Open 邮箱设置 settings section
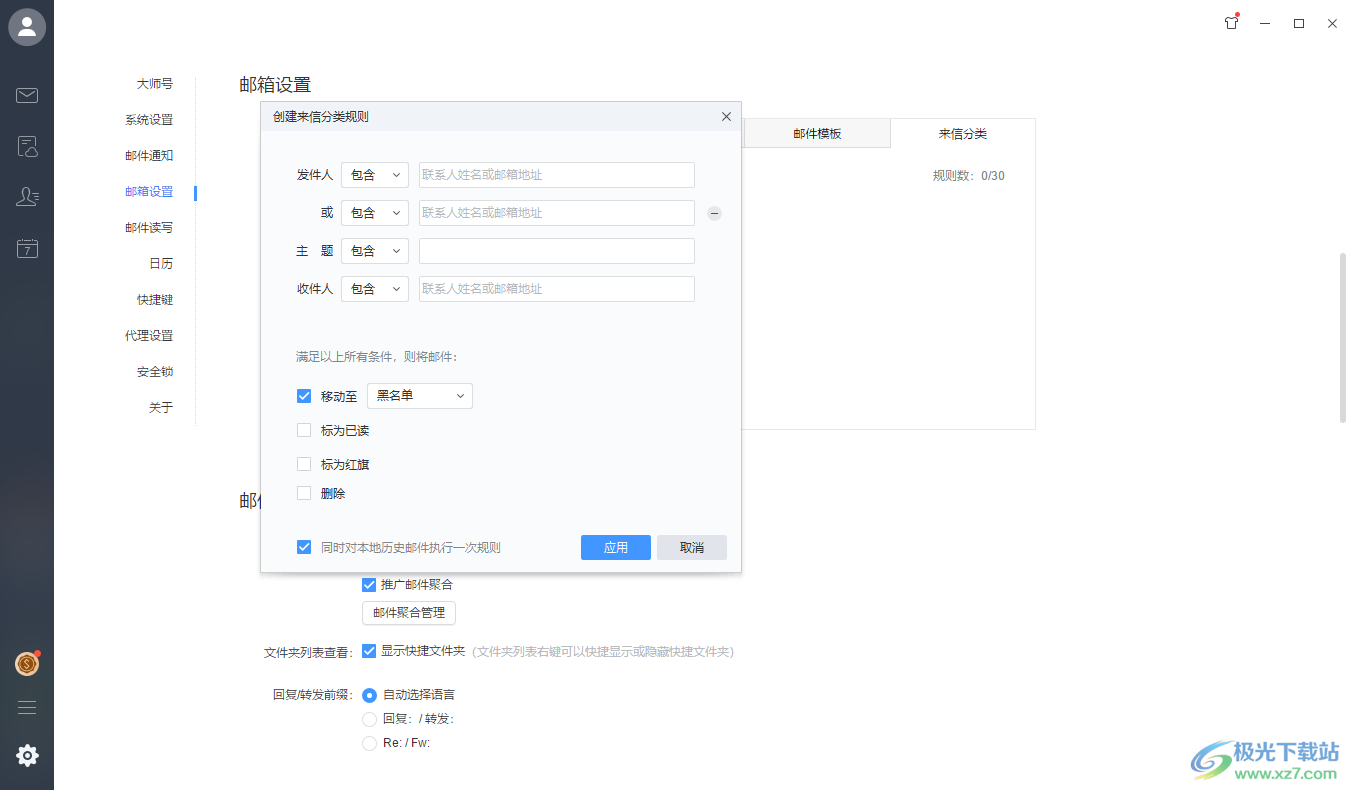 pyautogui.click(x=149, y=192)
